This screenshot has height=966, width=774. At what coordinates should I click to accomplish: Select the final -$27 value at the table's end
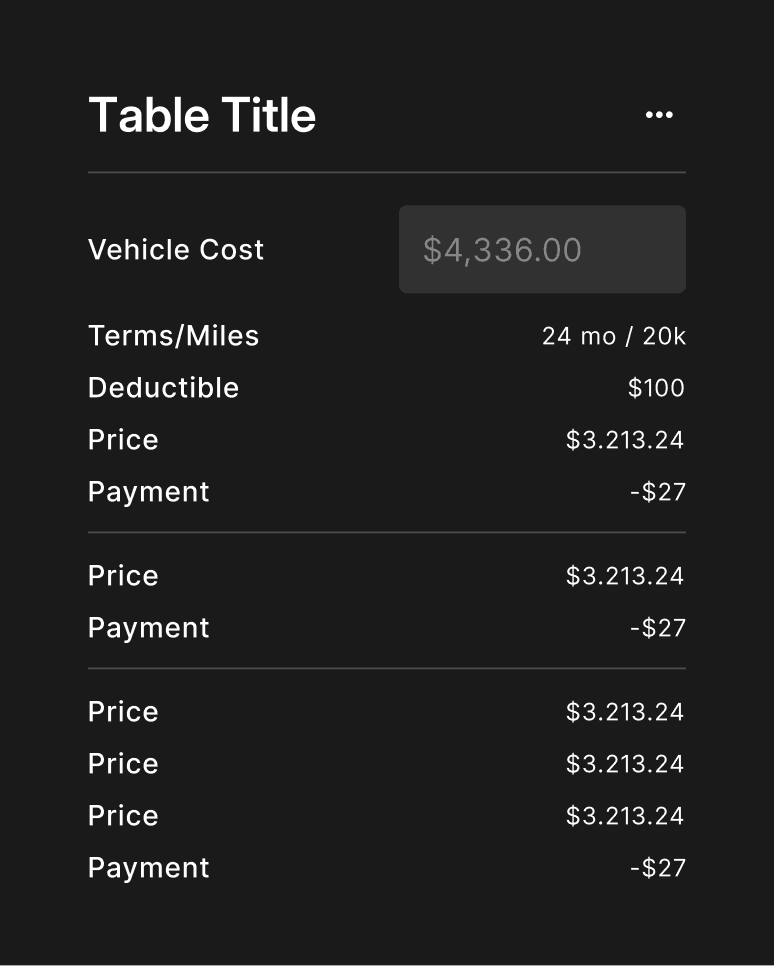tap(658, 868)
